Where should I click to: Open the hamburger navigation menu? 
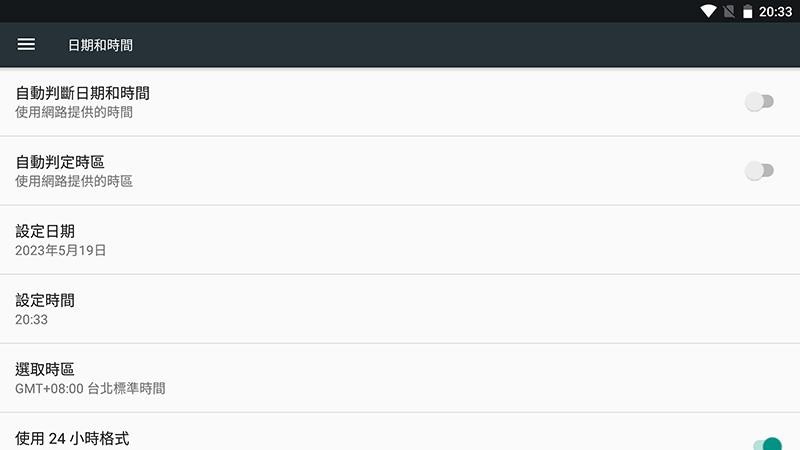26,44
